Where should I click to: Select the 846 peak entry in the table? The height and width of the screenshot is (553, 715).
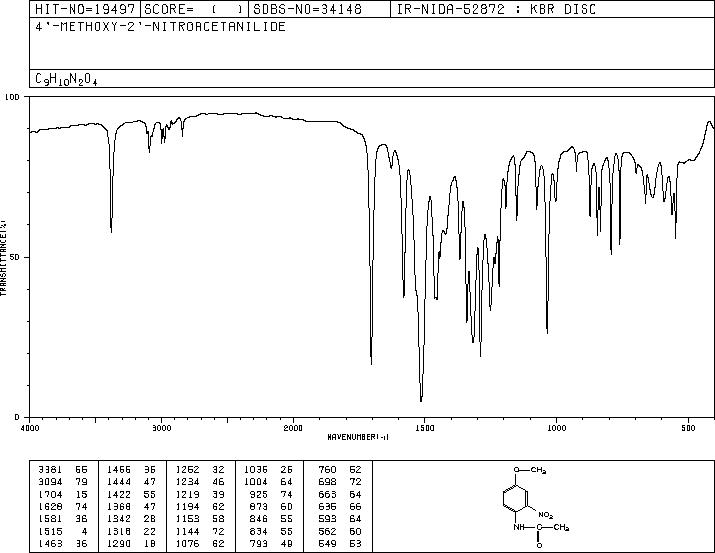(x=272, y=519)
